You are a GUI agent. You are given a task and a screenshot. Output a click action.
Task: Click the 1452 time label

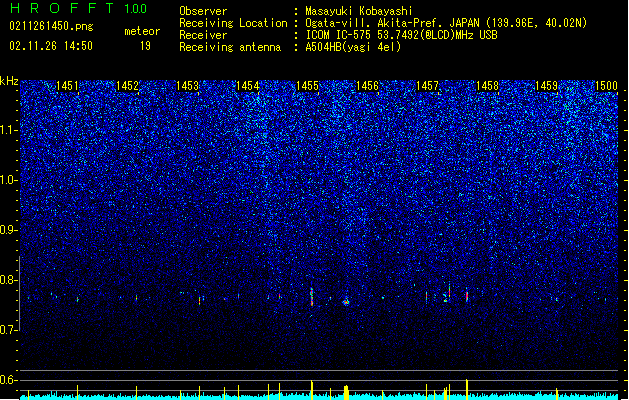127,86
